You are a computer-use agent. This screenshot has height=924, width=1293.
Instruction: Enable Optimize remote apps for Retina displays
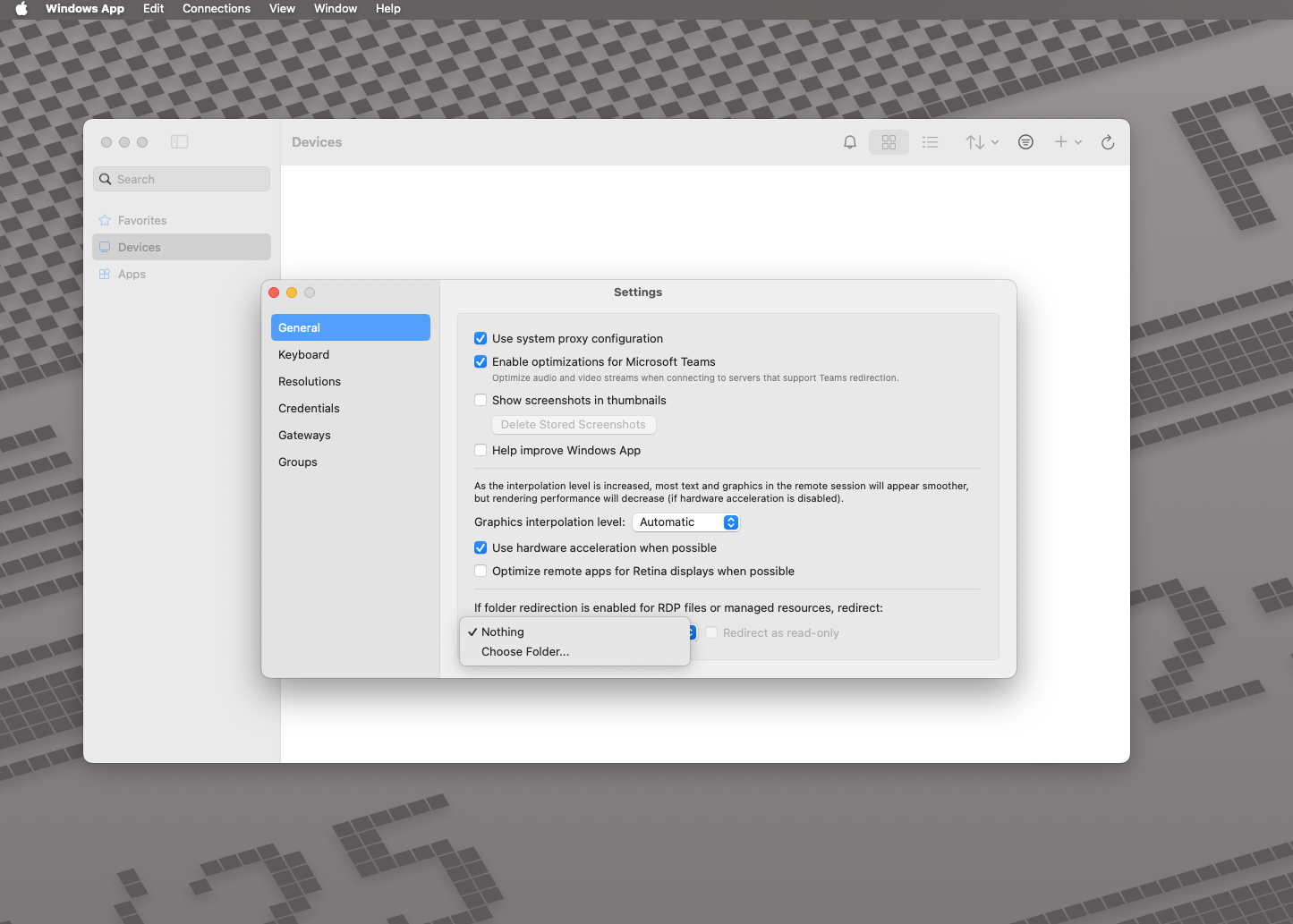click(481, 571)
